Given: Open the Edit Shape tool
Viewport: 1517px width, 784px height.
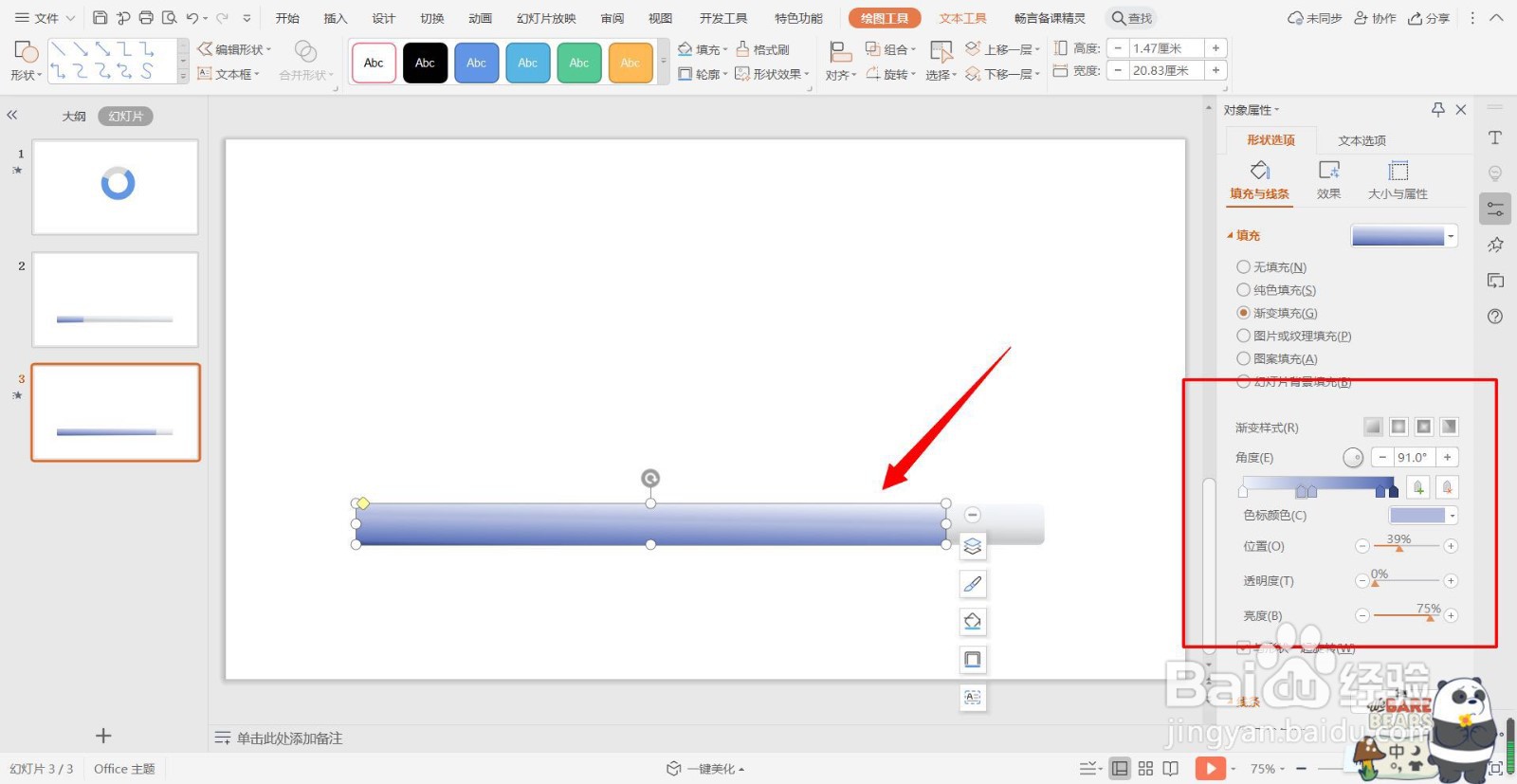Looking at the screenshot, I should [x=233, y=49].
